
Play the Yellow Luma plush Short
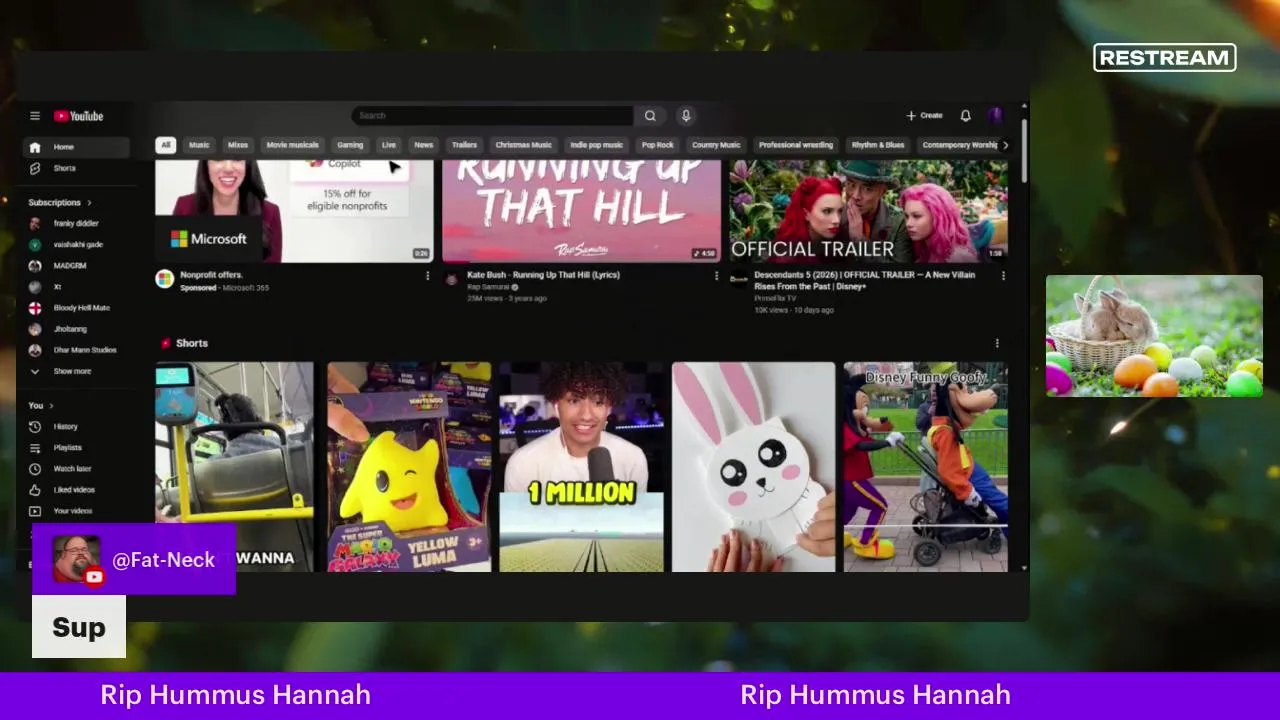(x=409, y=467)
